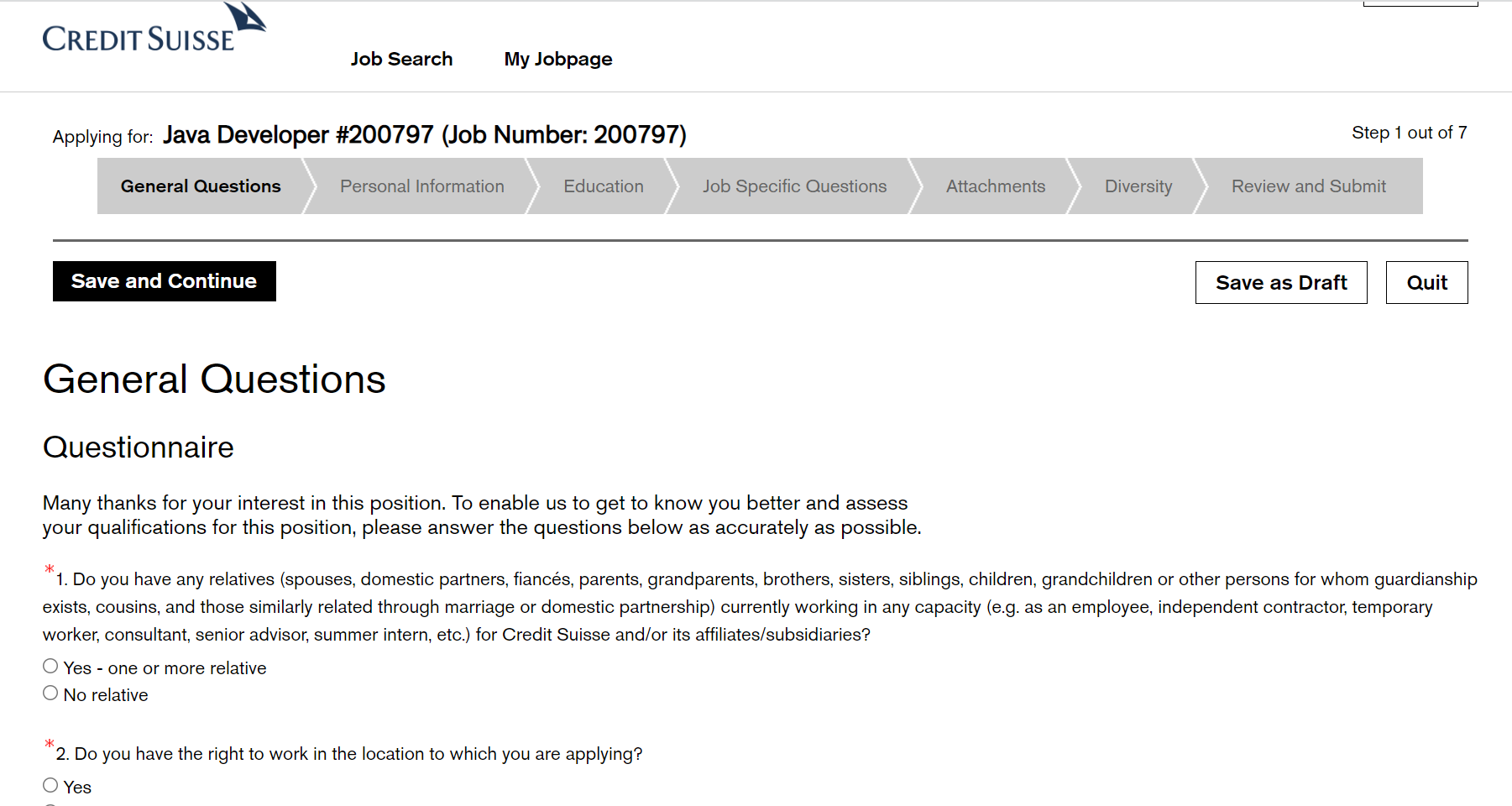
Task: Select Yes for right to work
Action: click(x=50, y=786)
